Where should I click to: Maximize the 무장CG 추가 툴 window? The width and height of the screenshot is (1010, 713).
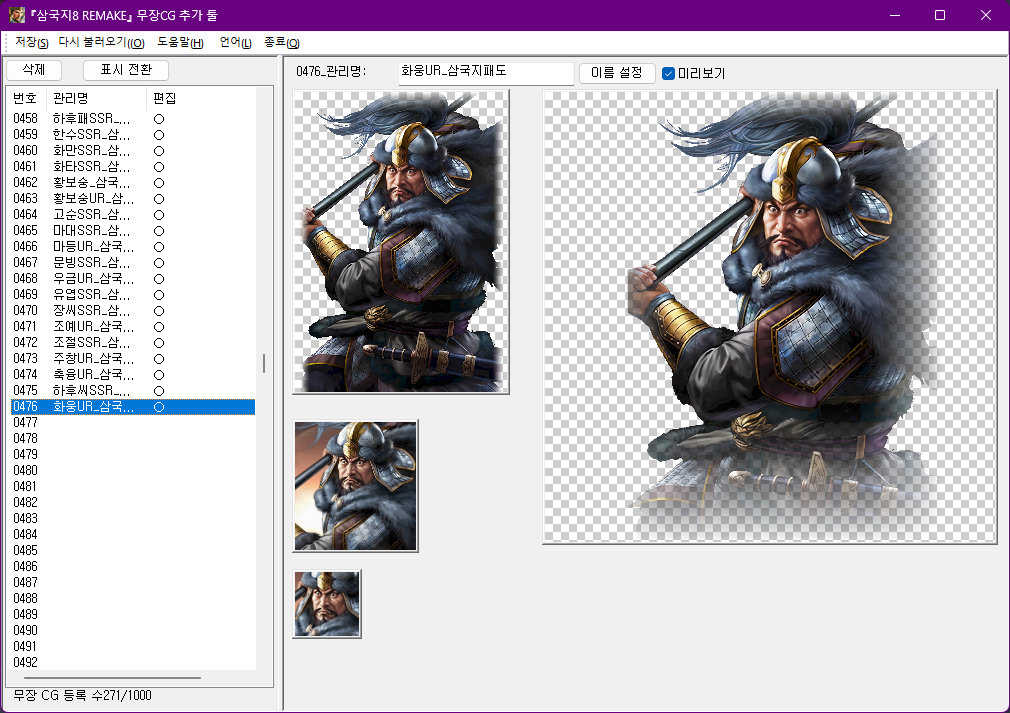tap(940, 15)
